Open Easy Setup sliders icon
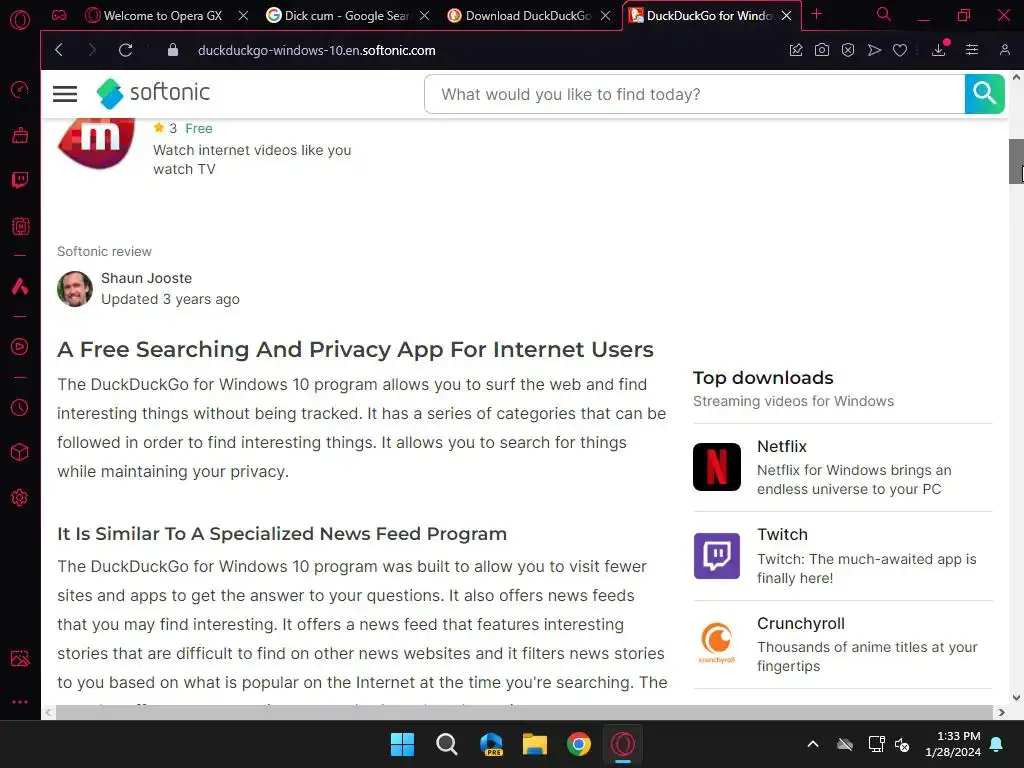The width and height of the screenshot is (1024, 768). [972, 50]
